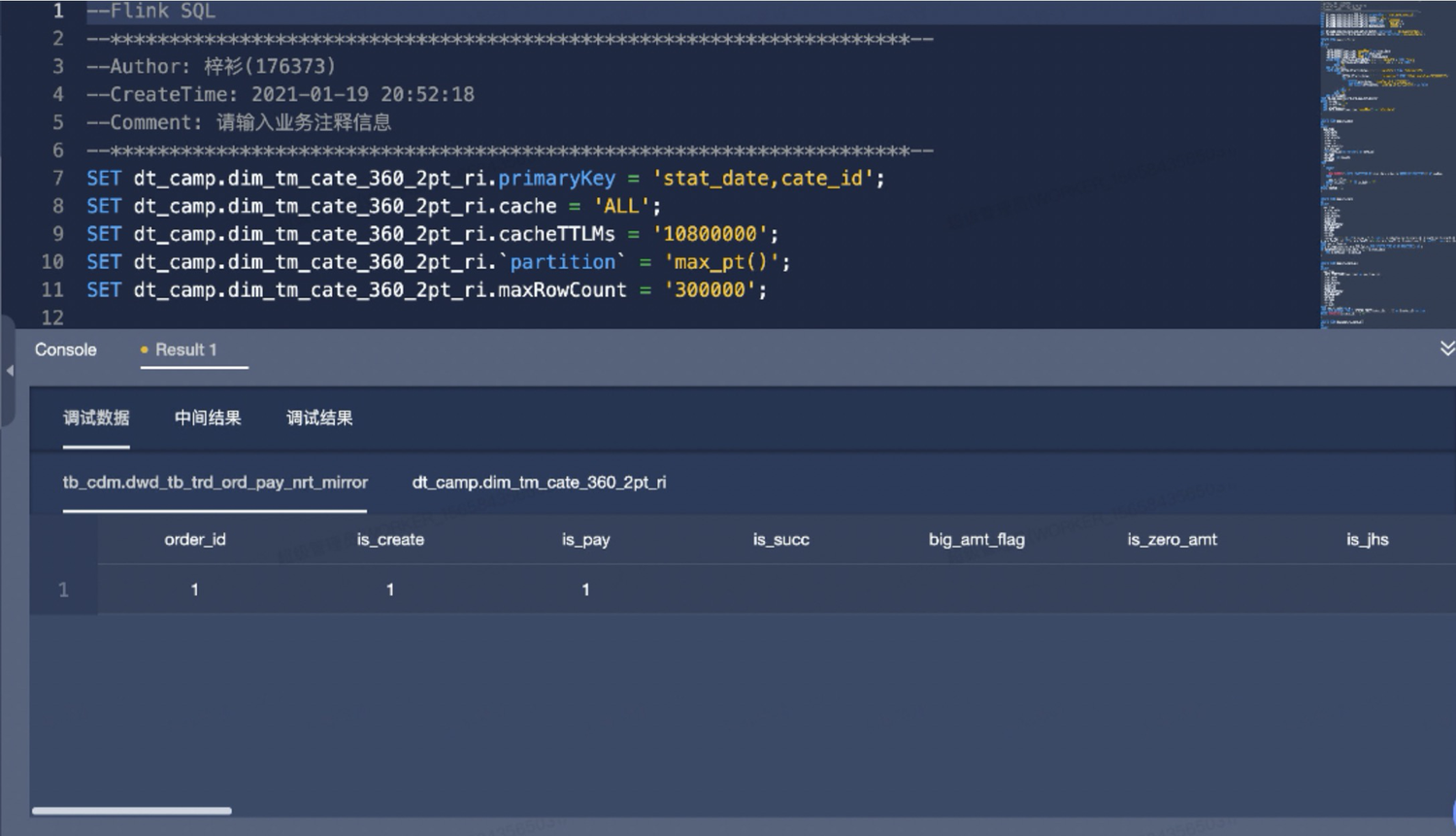Click the order_id column header

[195, 540]
